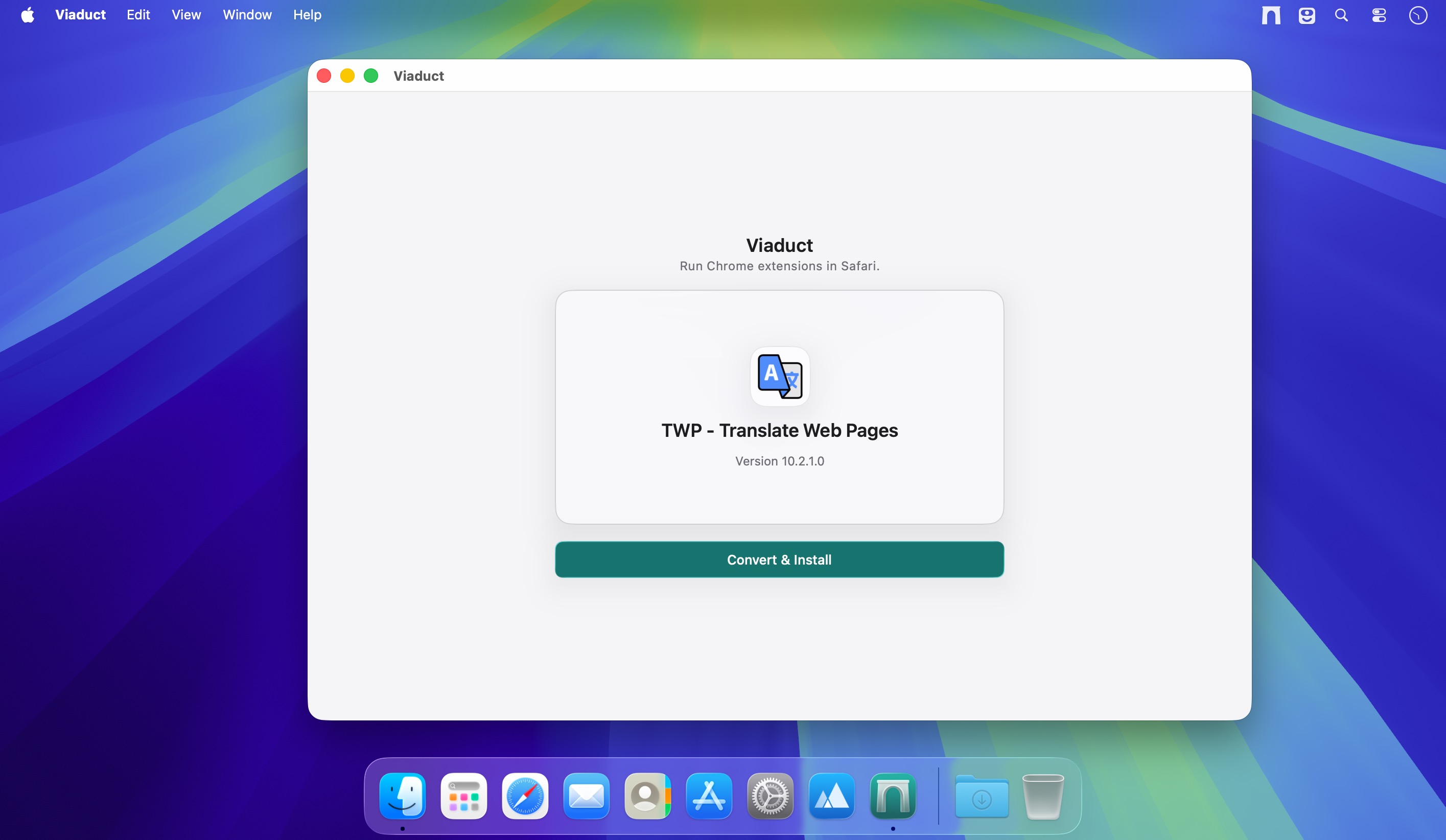Close the Viaduct window
Image resolution: width=1446 pixels, height=840 pixels.
[x=324, y=76]
